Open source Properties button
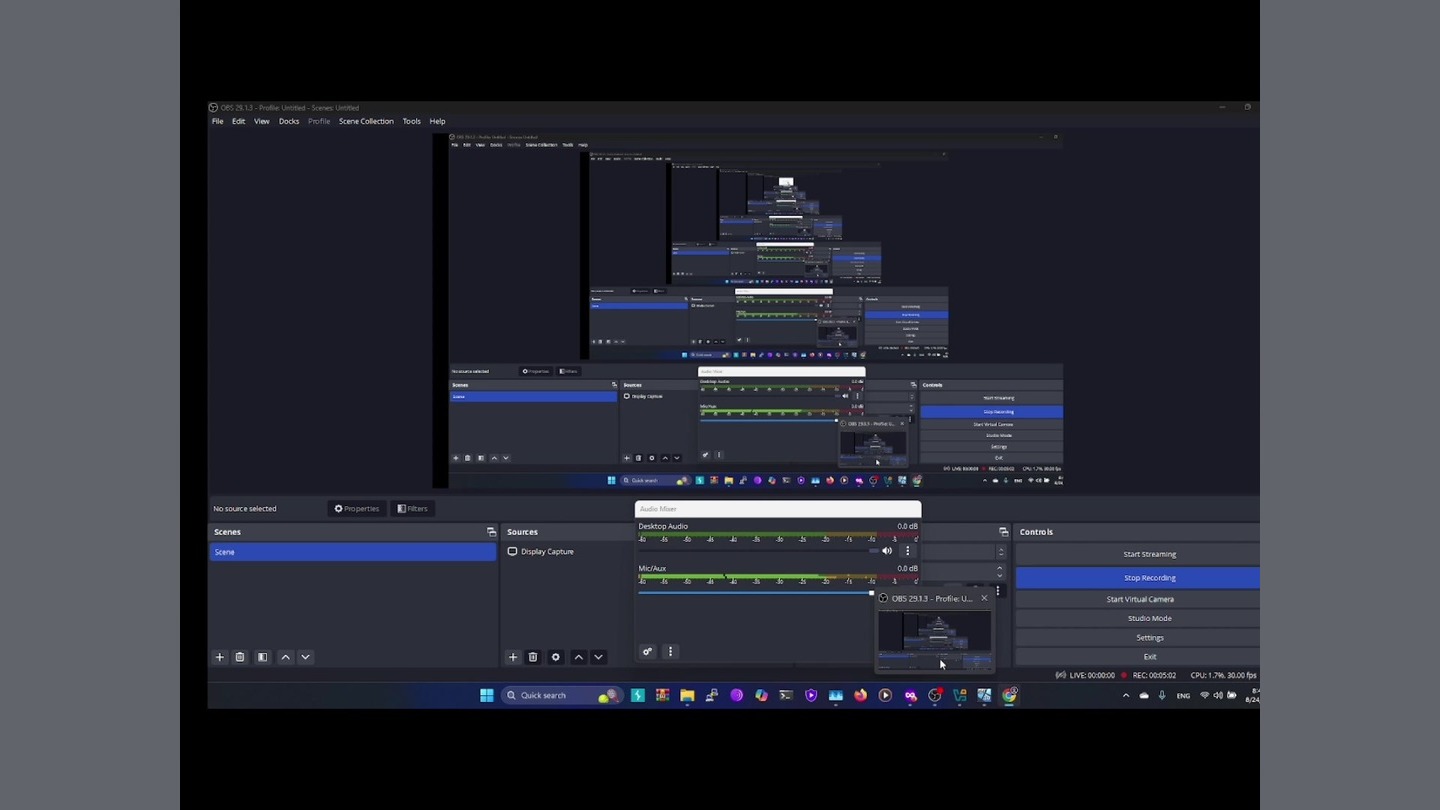The height and width of the screenshot is (810, 1440). point(357,509)
